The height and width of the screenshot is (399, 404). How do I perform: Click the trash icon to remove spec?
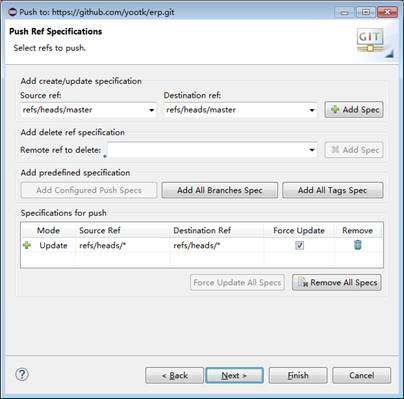pos(357,245)
